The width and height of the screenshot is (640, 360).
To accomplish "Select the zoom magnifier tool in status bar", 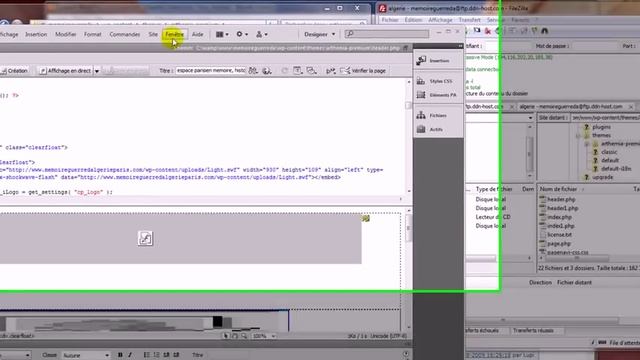I will tap(244, 336).
